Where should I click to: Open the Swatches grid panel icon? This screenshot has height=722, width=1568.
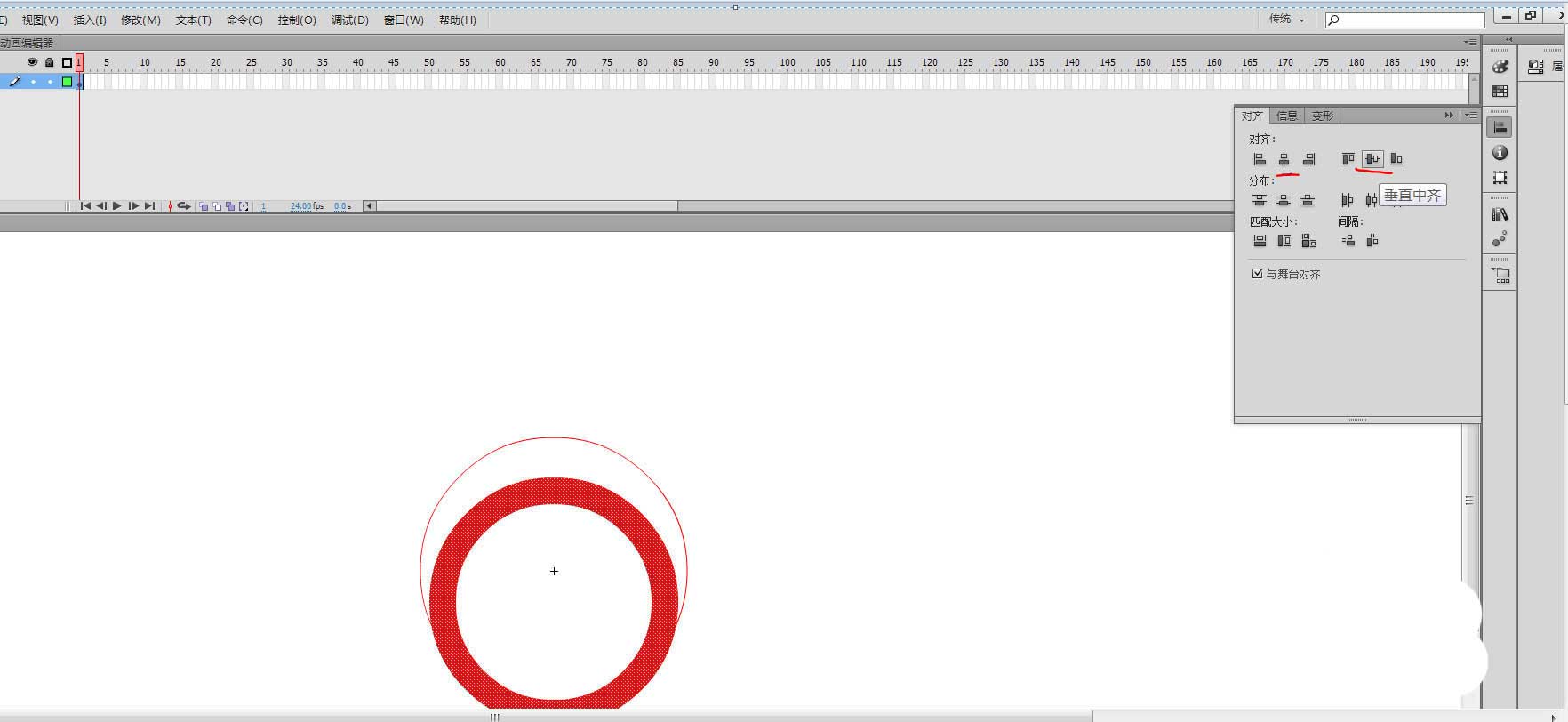(1500, 91)
